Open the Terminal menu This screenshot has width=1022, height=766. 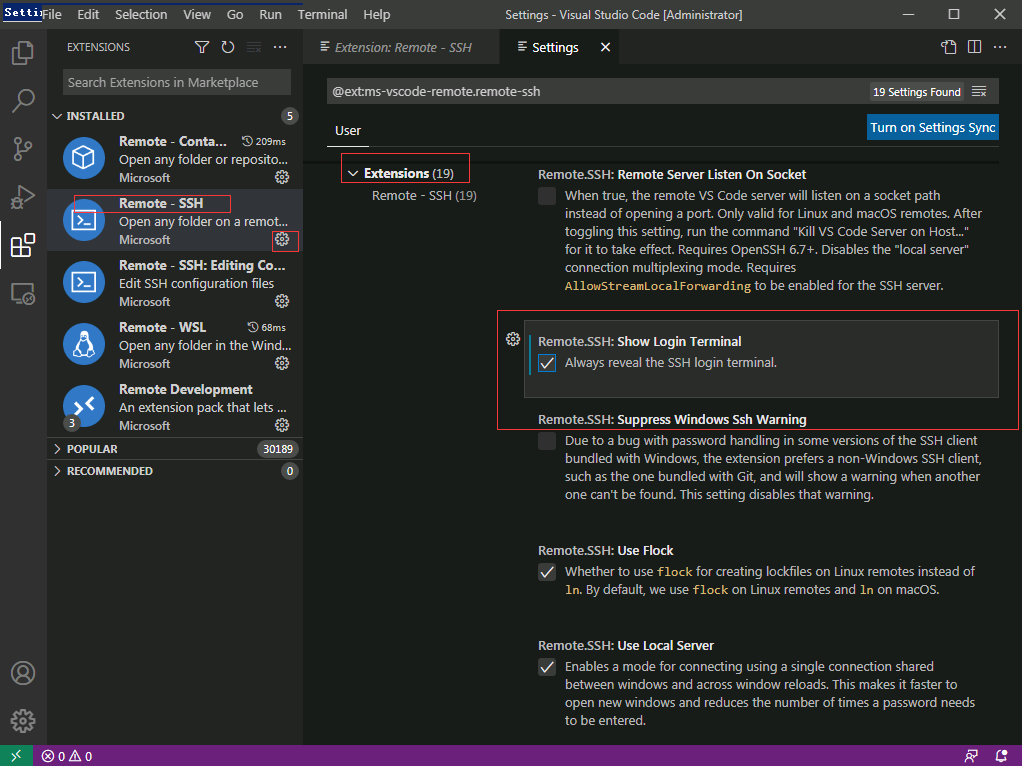coord(322,14)
